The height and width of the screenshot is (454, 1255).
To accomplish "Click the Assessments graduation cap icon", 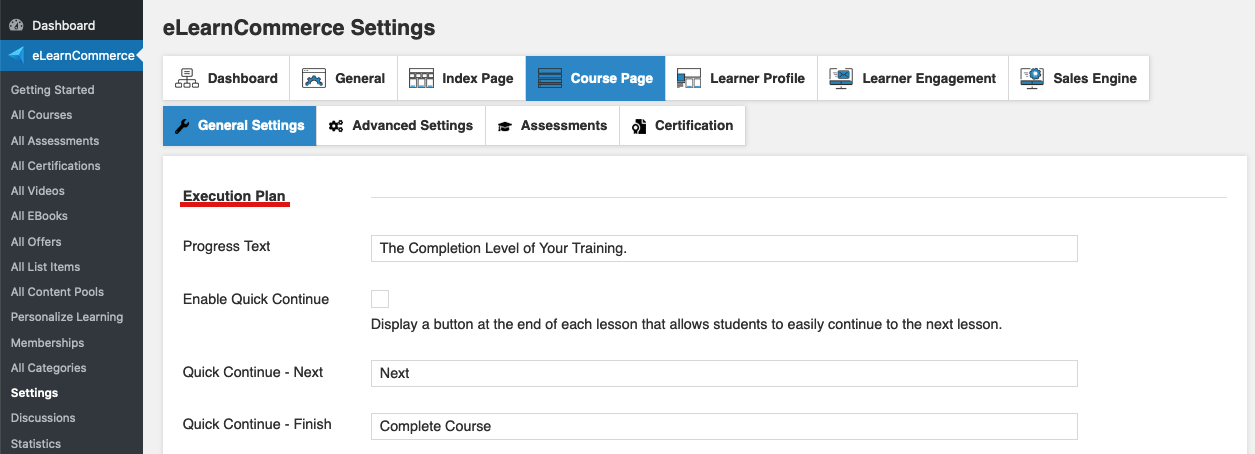I will coord(505,126).
